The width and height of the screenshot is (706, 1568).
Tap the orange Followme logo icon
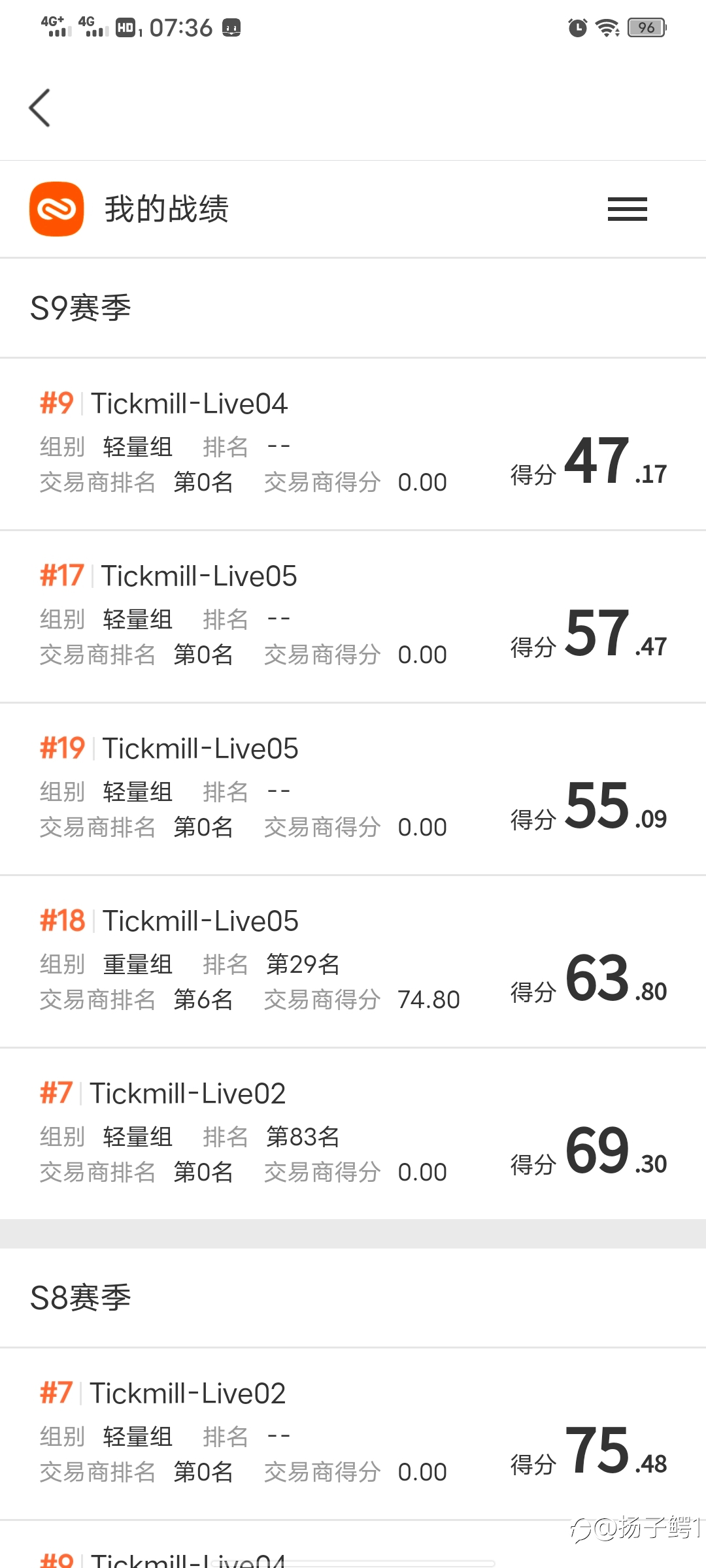click(57, 209)
